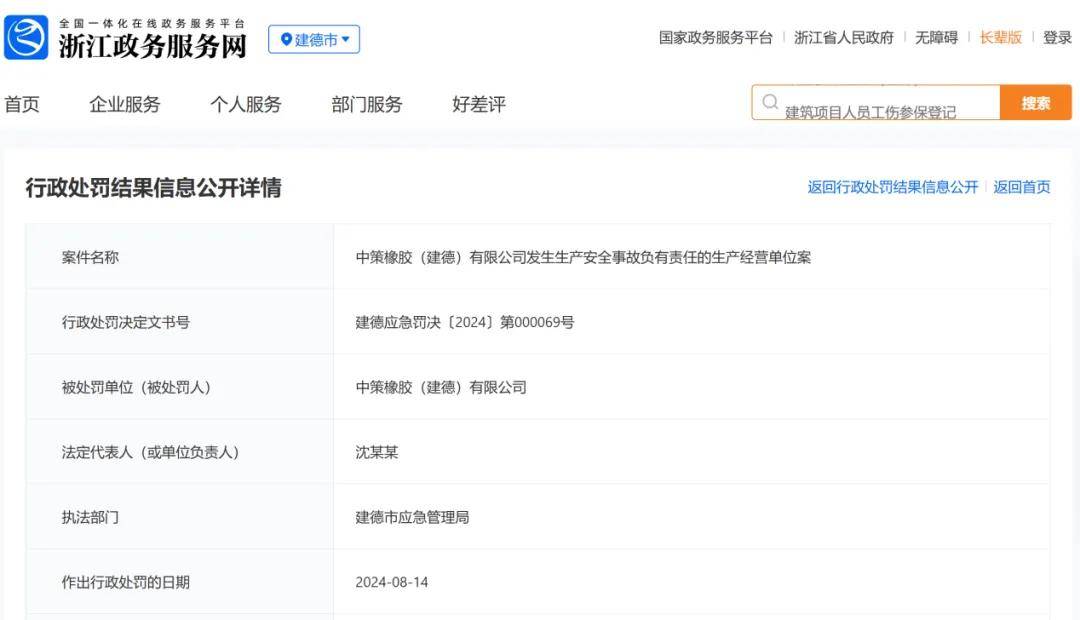
Task: Click 返回行政处罚结果信息公开 link
Action: pyautogui.click(x=892, y=187)
